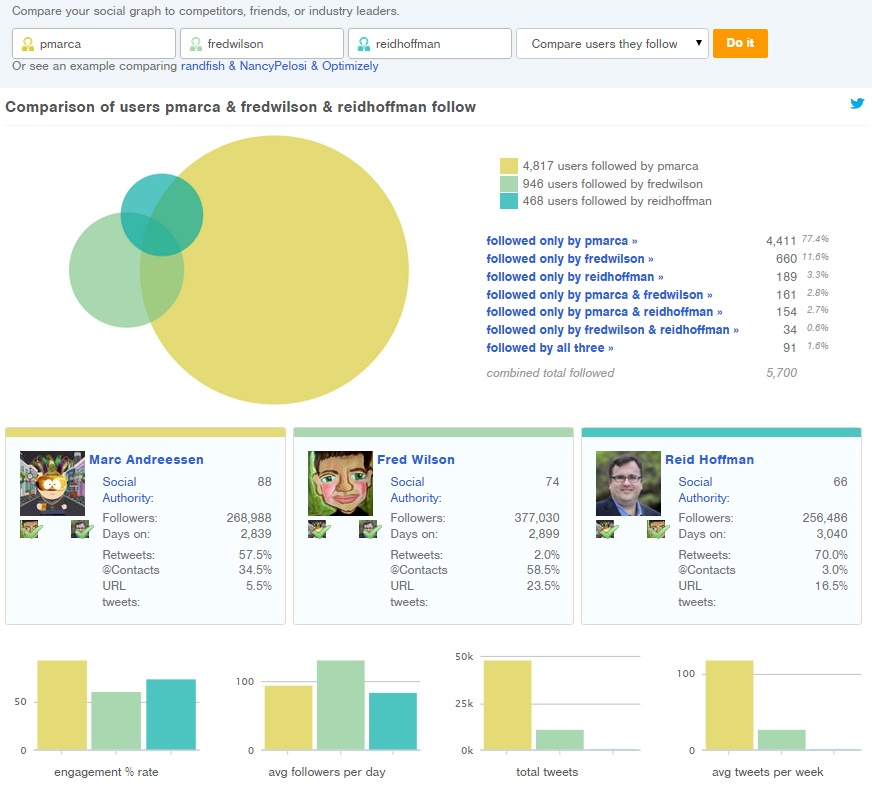Click Social Authority label in Fred Wilson card
The width and height of the screenshot is (872, 785).
415,490
